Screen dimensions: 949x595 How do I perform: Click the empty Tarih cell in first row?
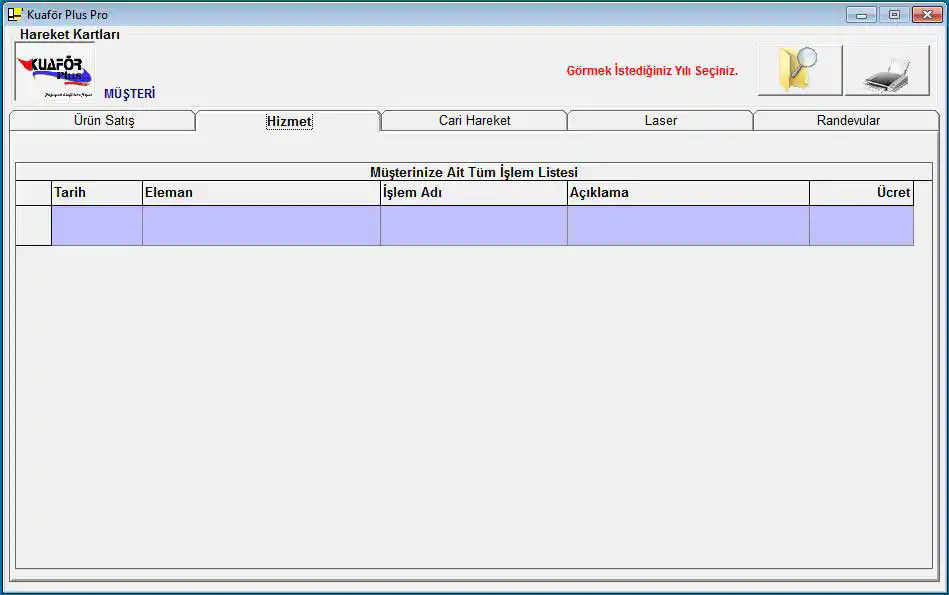coord(96,226)
